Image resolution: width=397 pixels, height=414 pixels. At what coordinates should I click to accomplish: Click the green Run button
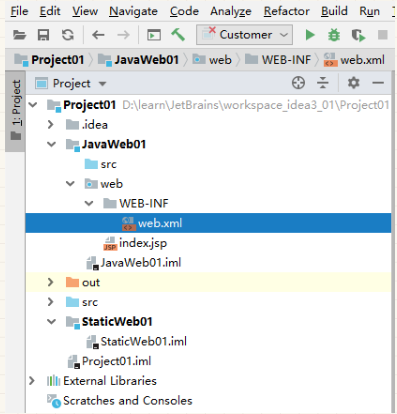[x=310, y=35]
